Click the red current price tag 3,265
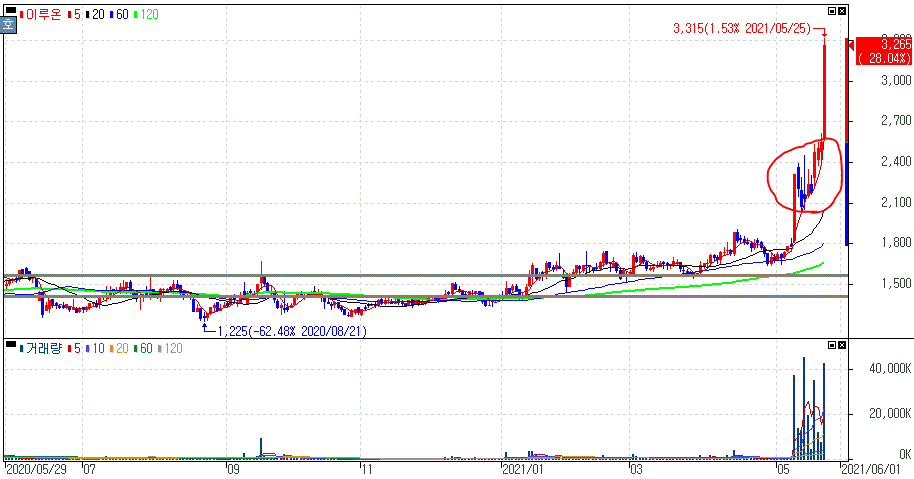 pyautogui.click(x=884, y=51)
